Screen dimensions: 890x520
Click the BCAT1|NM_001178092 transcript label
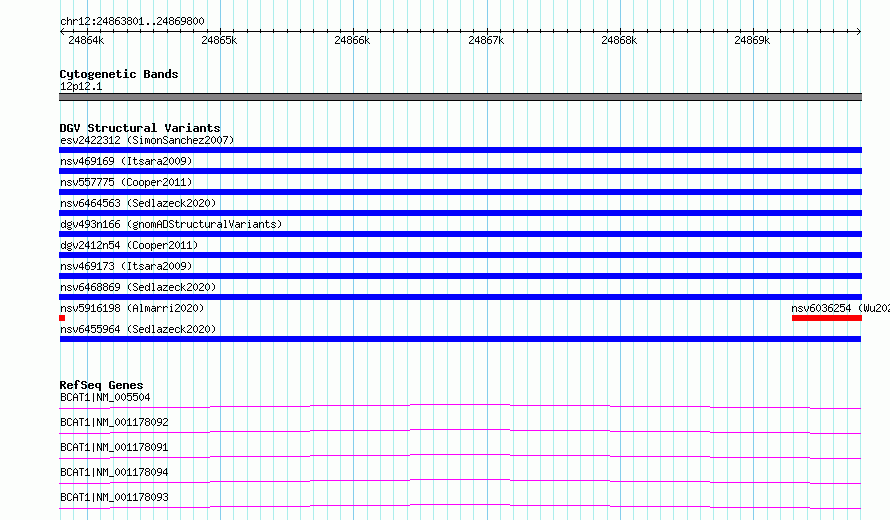tap(114, 422)
